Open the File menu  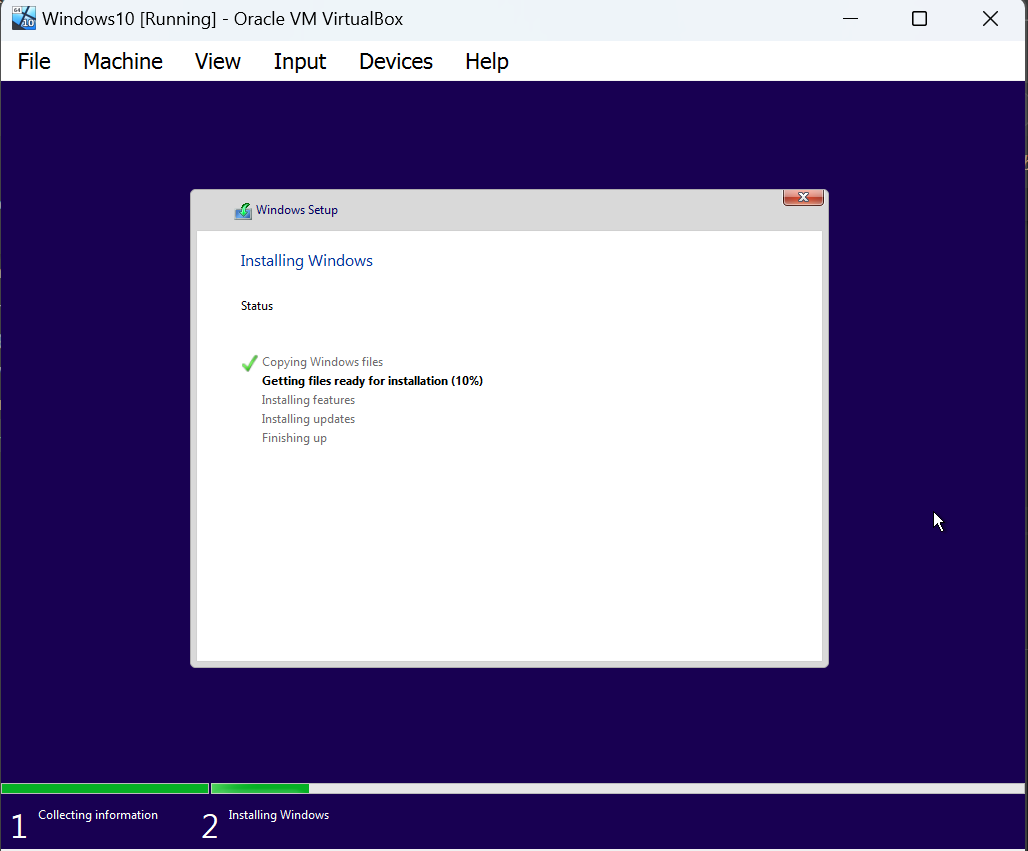tap(34, 62)
